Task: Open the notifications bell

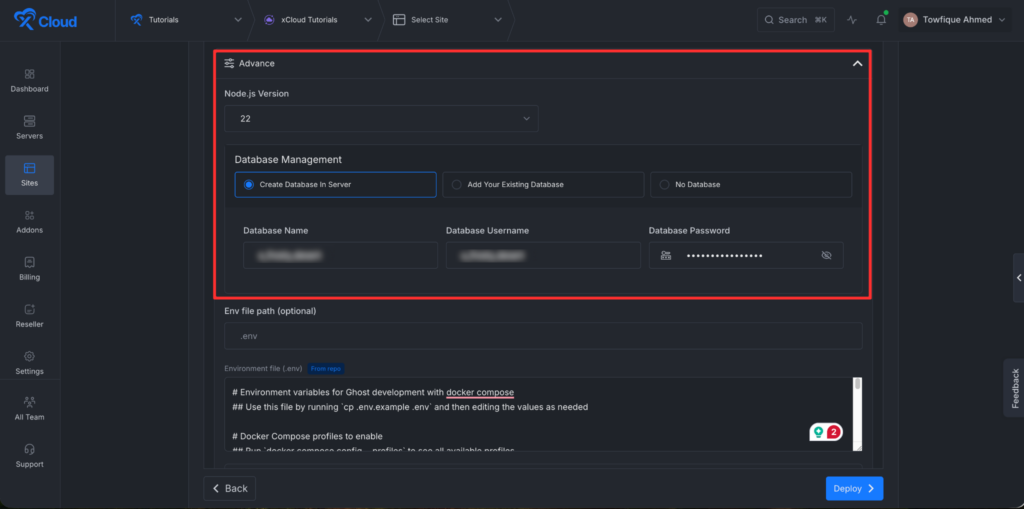Action: point(881,20)
